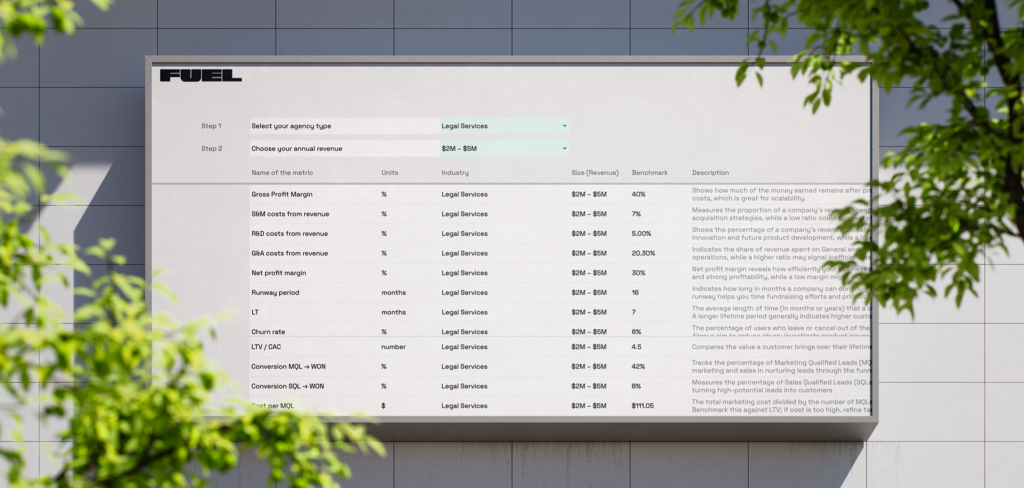Viewport: 1024px width, 488px height.
Task: Click the benchmark value 16 for Runway period
Action: pos(635,293)
